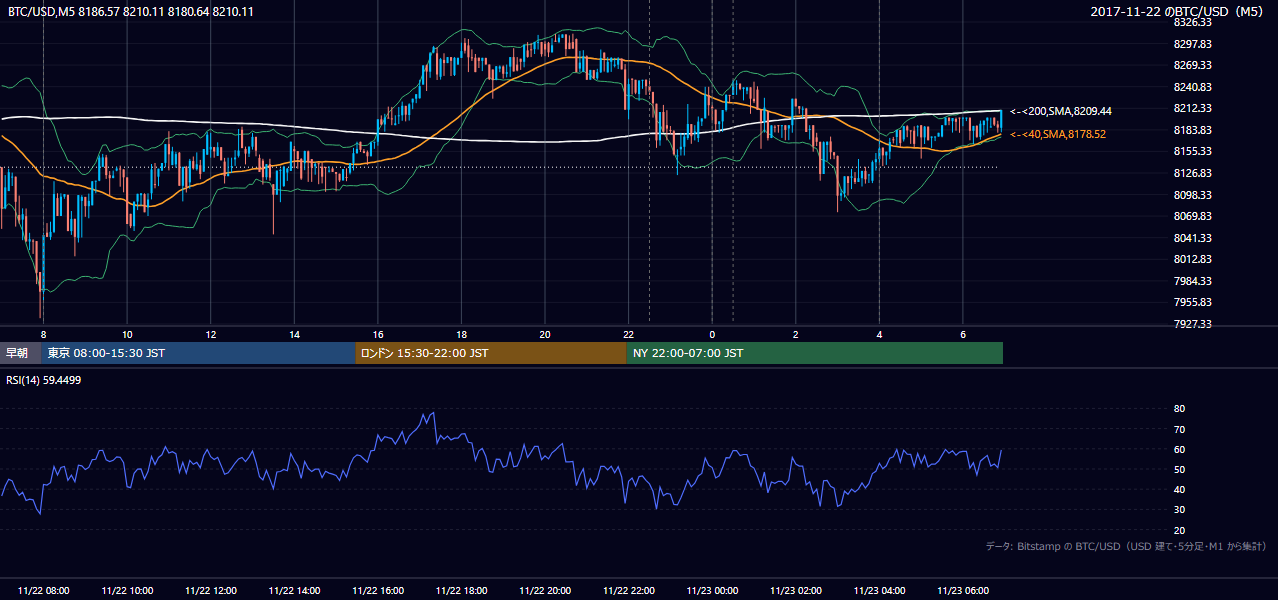Click hour label 18 under the price chart
The image size is (1278, 600).
point(461,334)
